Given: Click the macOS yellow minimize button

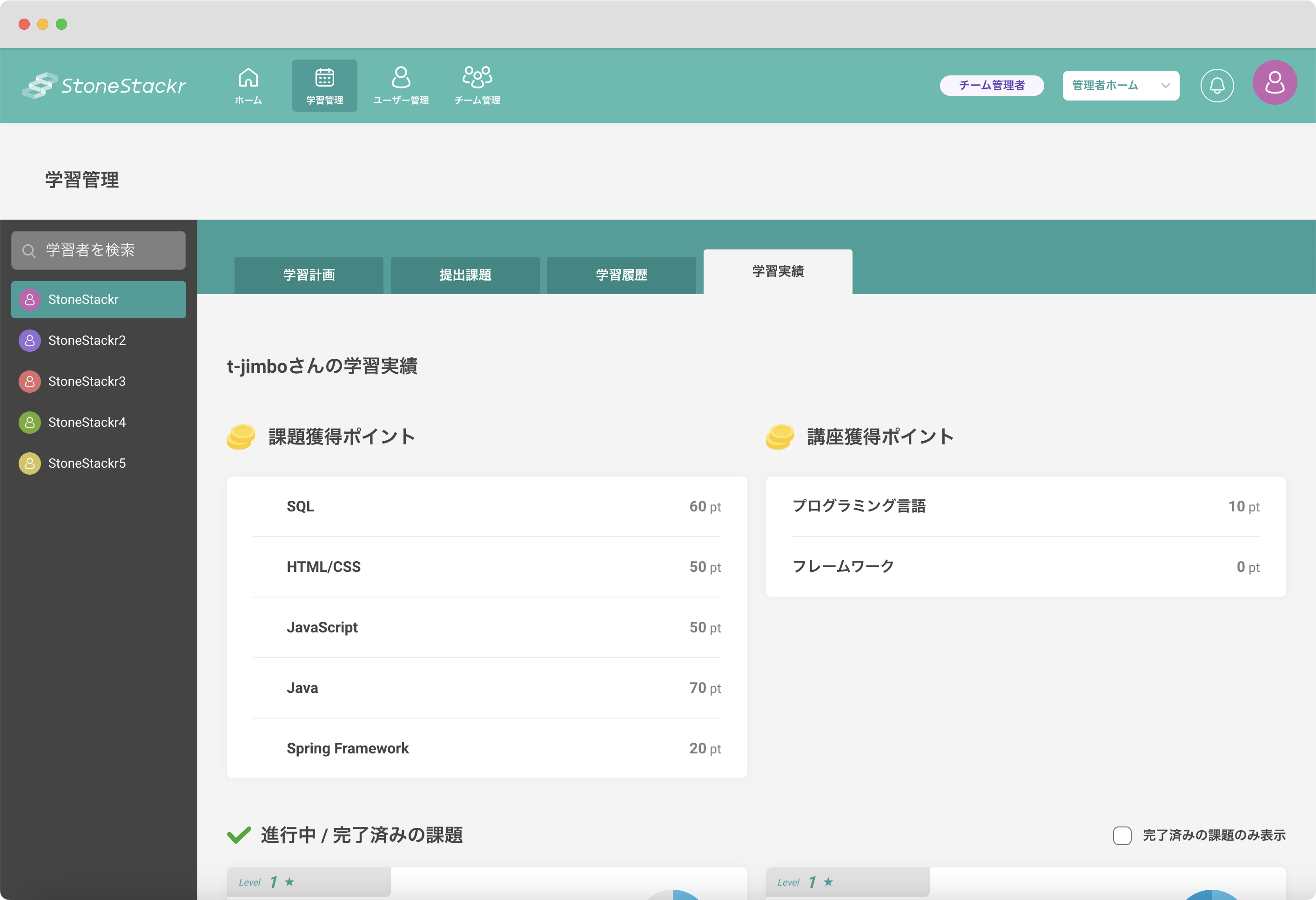Looking at the screenshot, I should tap(43, 24).
